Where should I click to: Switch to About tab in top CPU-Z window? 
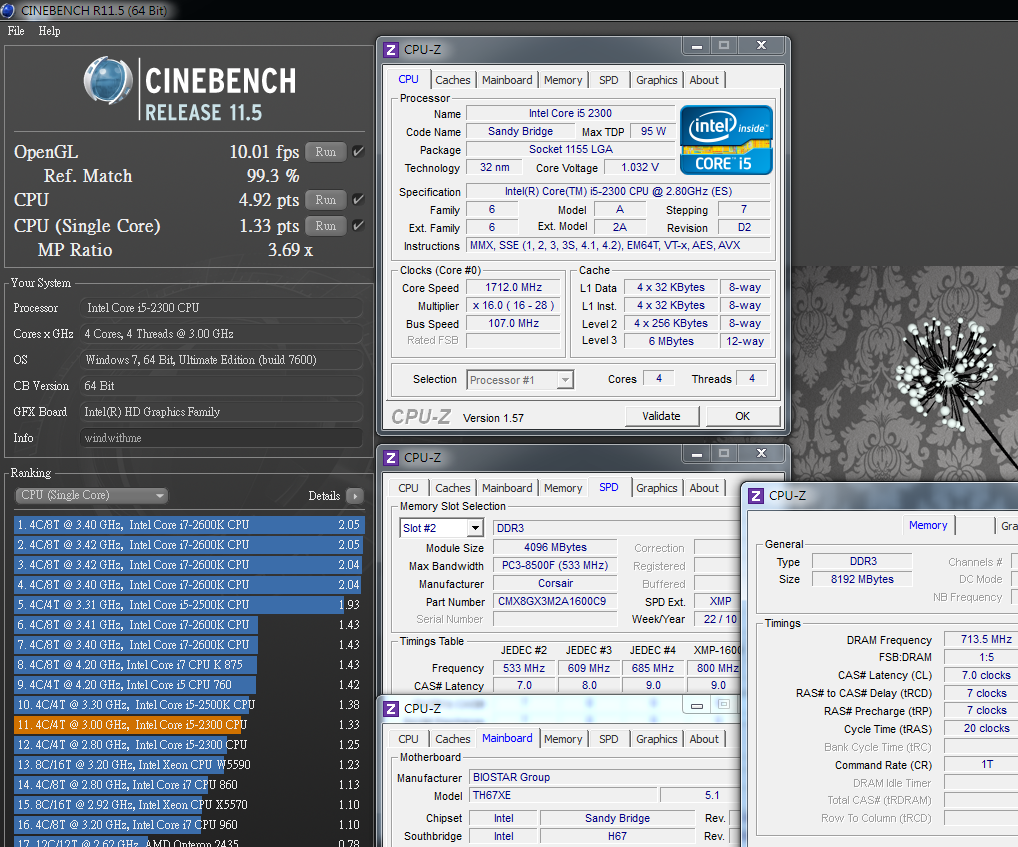tap(704, 80)
